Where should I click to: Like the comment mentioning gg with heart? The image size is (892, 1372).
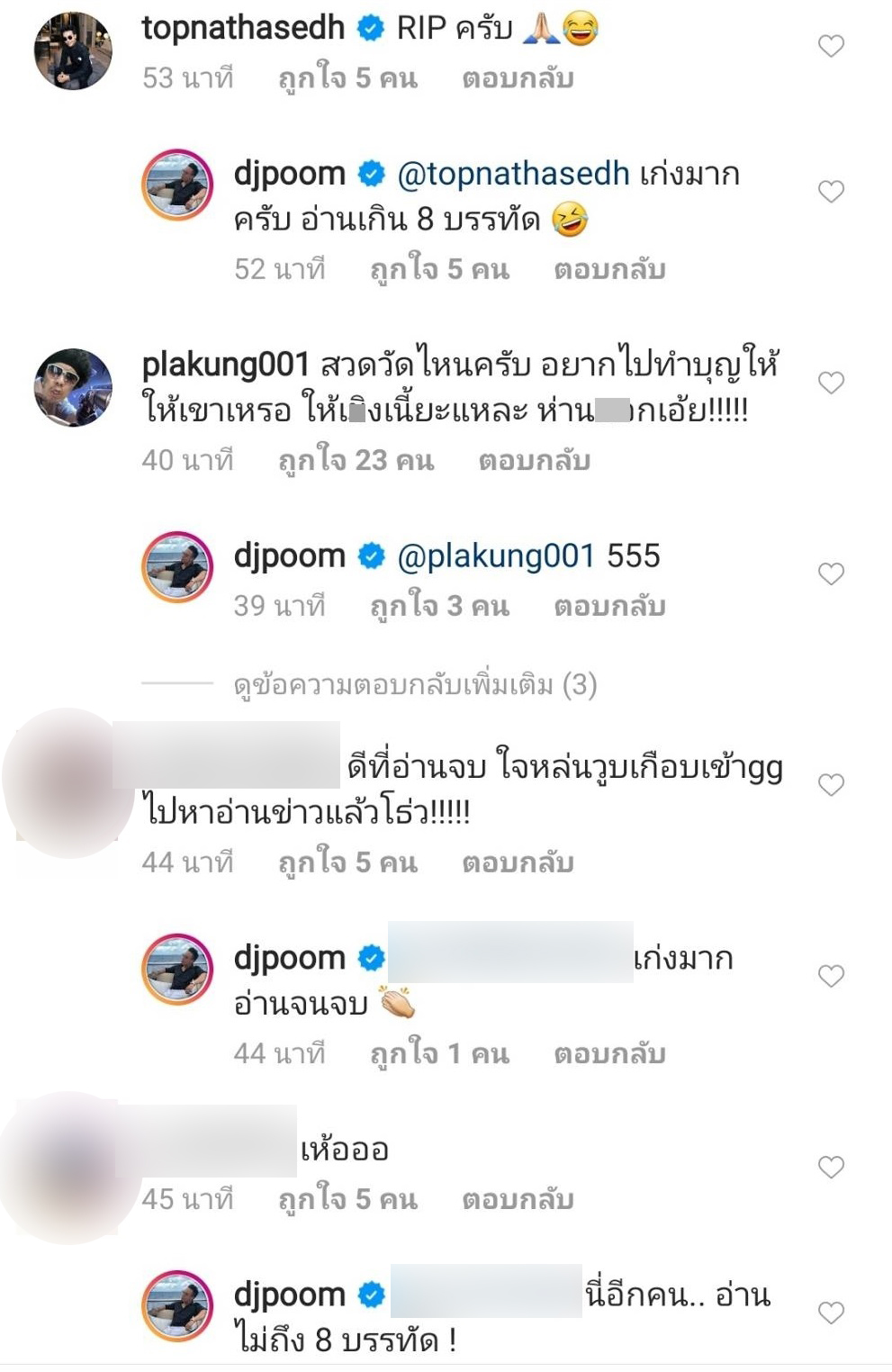(831, 784)
